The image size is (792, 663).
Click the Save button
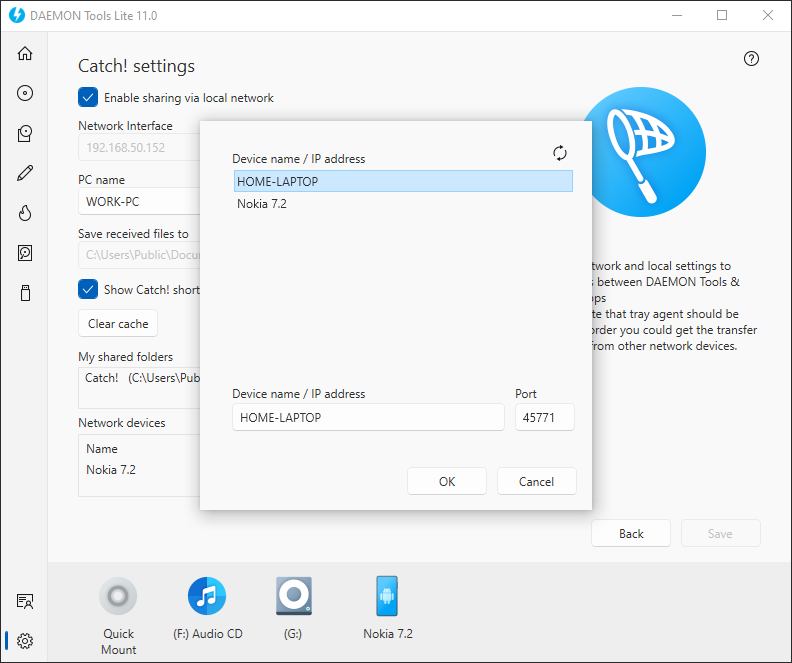coord(720,533)
